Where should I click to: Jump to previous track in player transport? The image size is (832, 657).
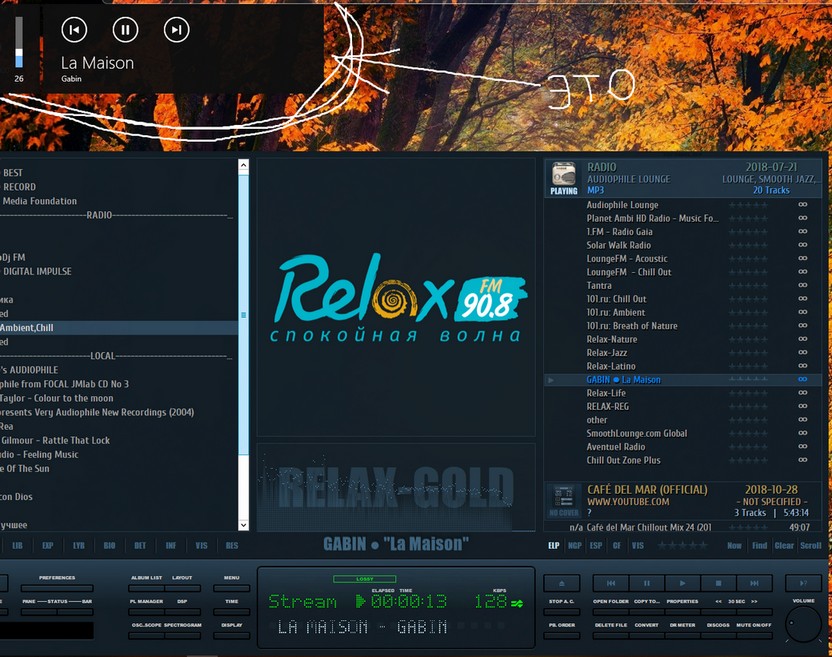tap(610, 583)
